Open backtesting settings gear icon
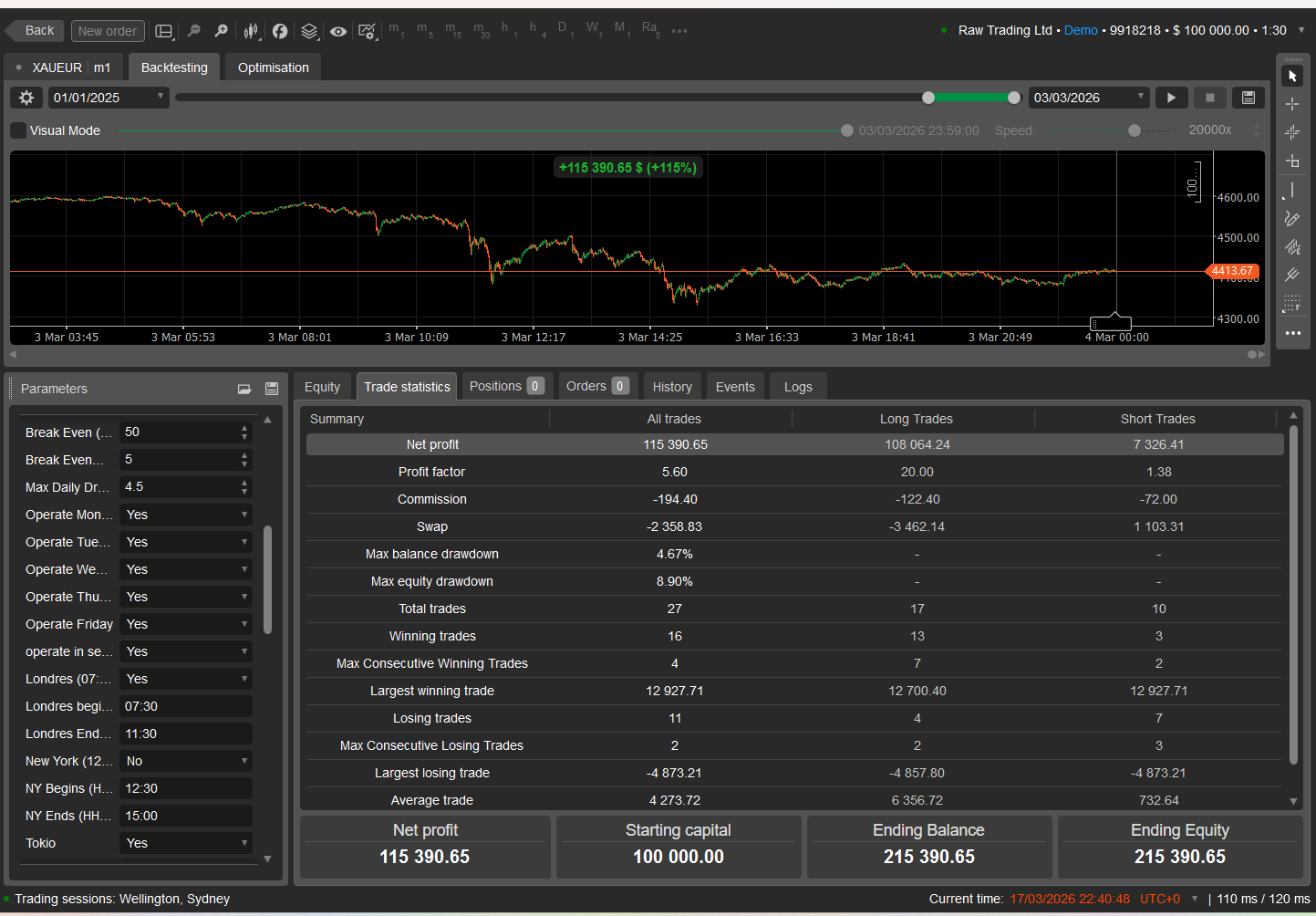Viewport: 1316px width, 916px height. coord(26,98)
